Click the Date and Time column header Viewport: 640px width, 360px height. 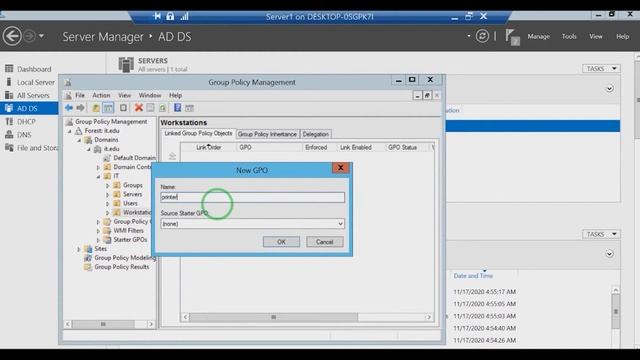pos(473,276)
